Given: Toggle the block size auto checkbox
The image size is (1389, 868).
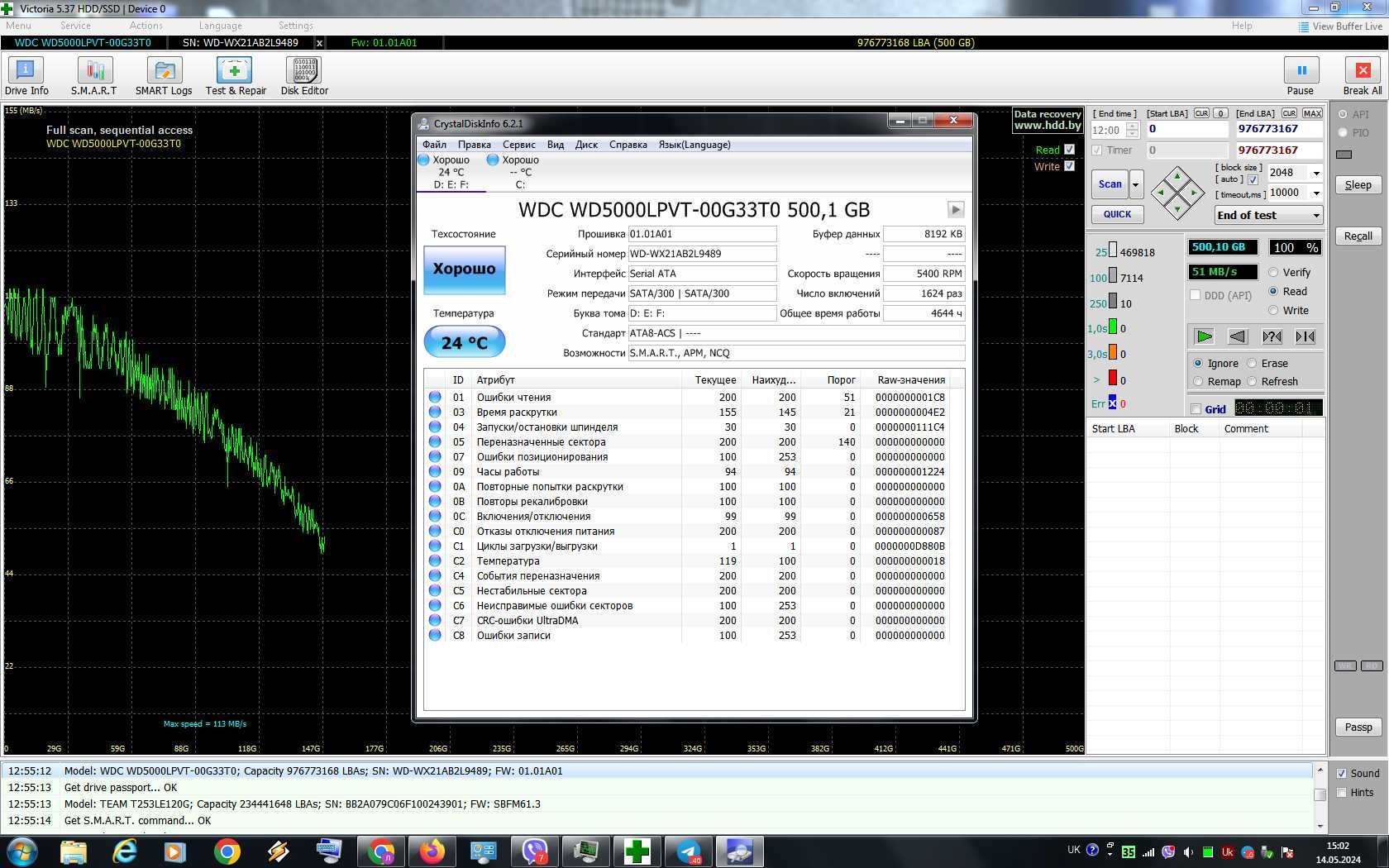Looking at the screenshot, I should [1253, 179].
